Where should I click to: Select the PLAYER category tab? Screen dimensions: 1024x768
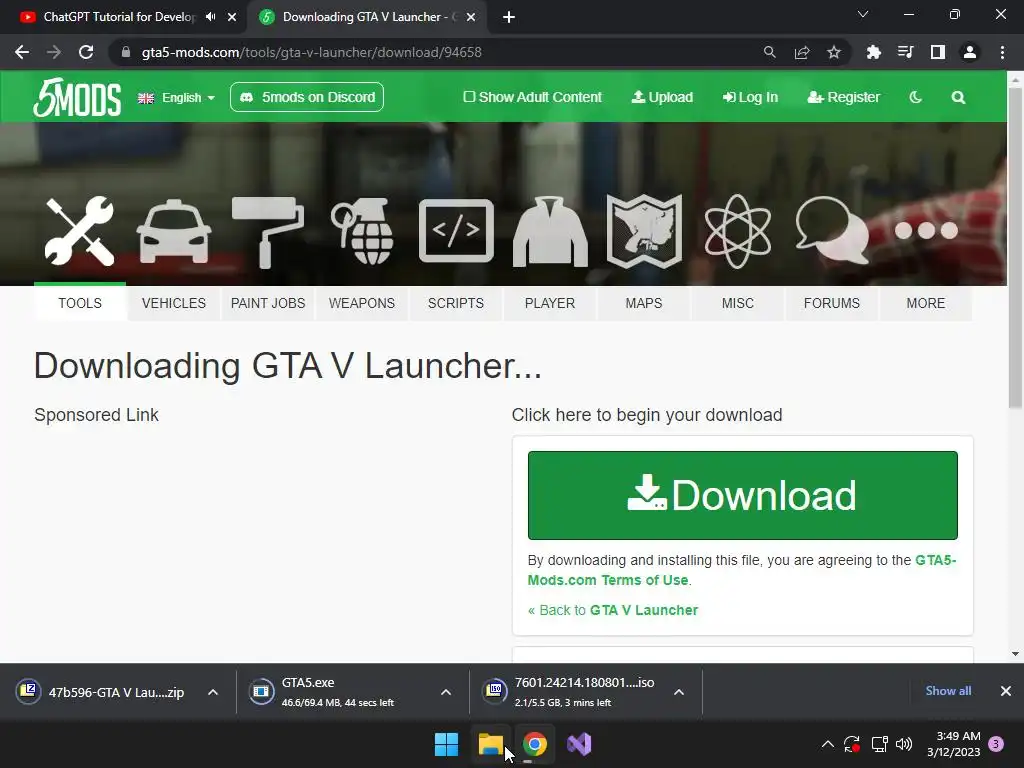(550, 303)
